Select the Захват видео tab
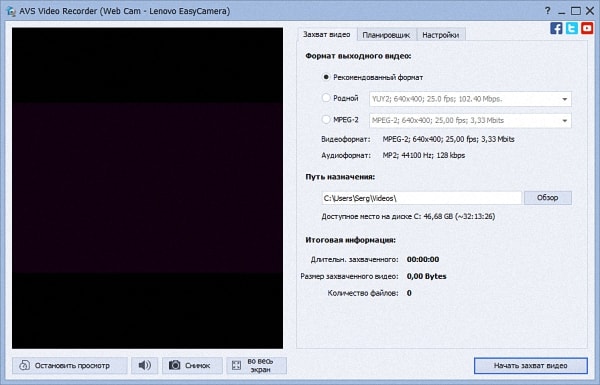Viewport: 600px width, 385px height. tap(326, 34)
